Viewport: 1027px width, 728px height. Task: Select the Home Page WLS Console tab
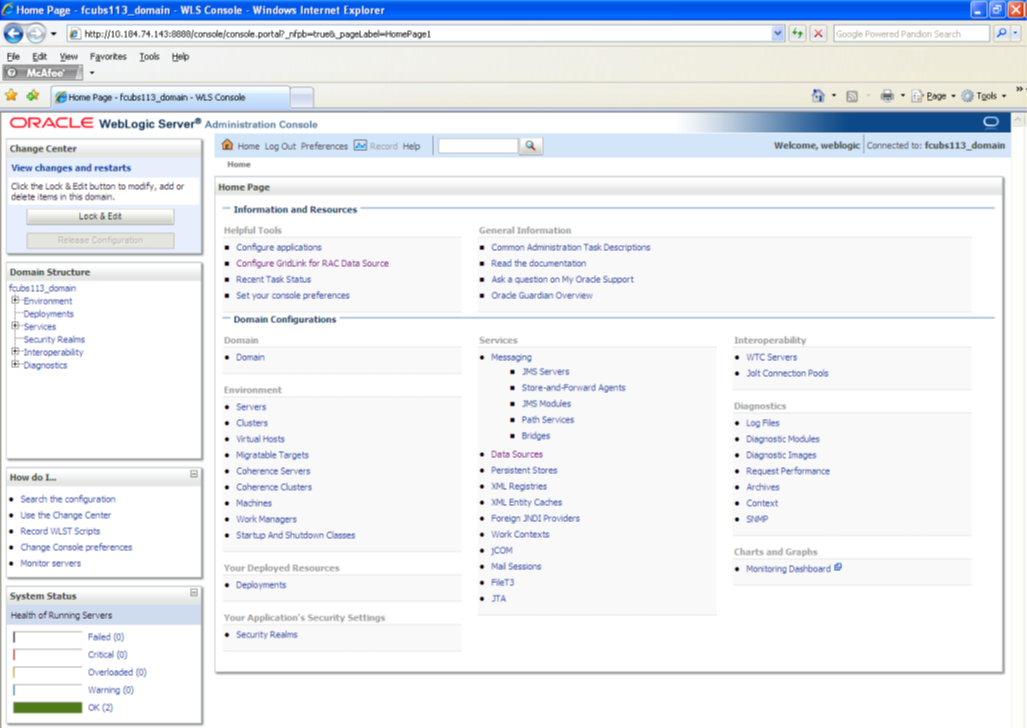[170, 97]
